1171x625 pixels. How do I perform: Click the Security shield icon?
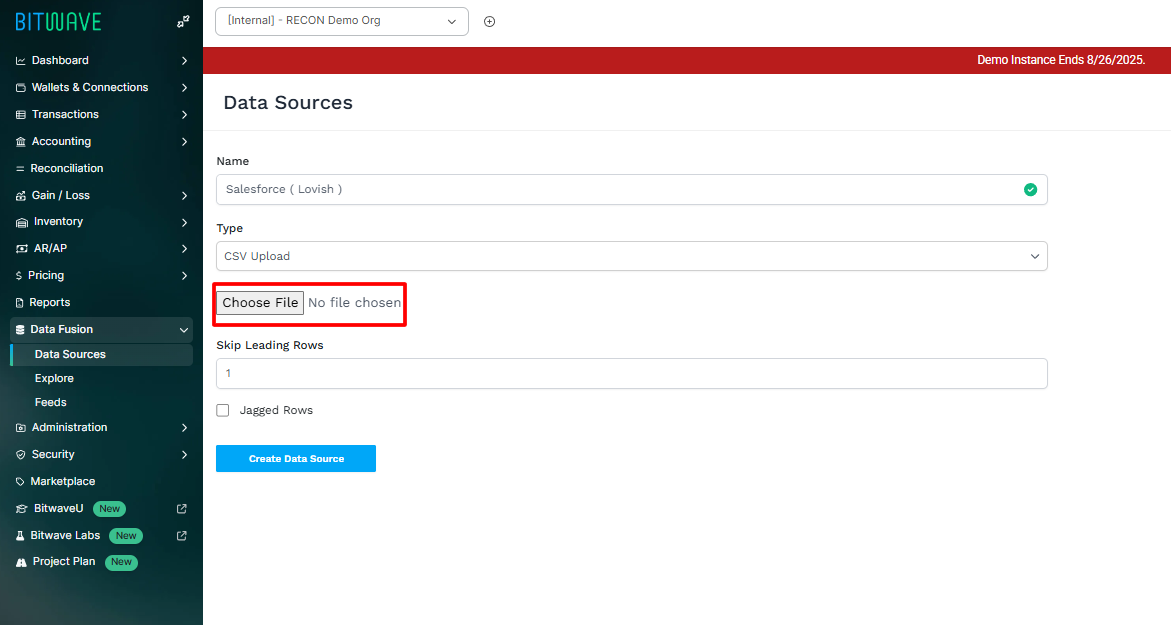(x=20, y=455)
